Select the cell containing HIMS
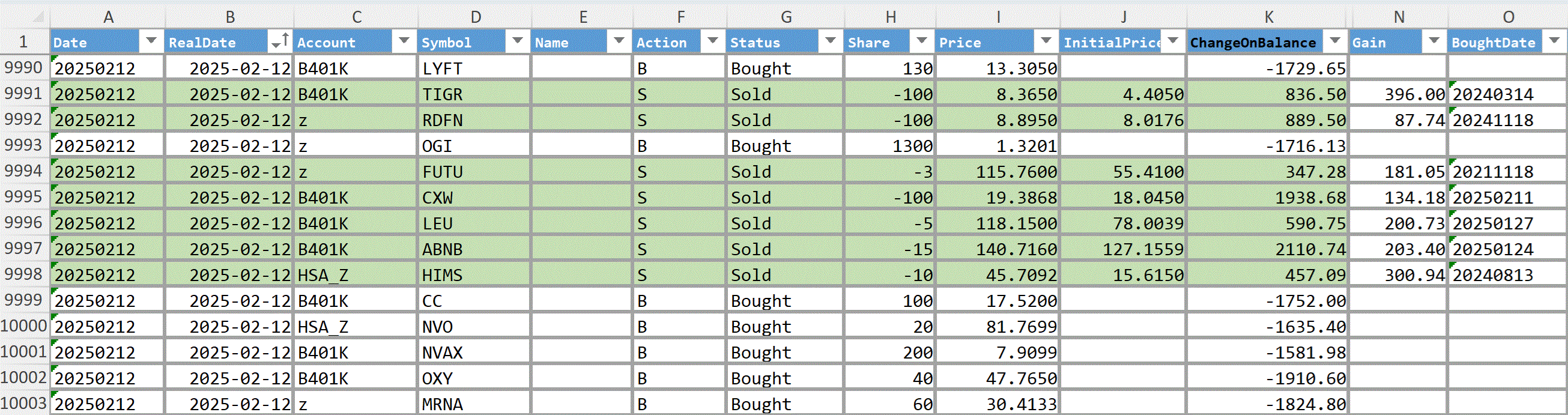The width and height of the screenshot is (1568, 415). point(474,274)
